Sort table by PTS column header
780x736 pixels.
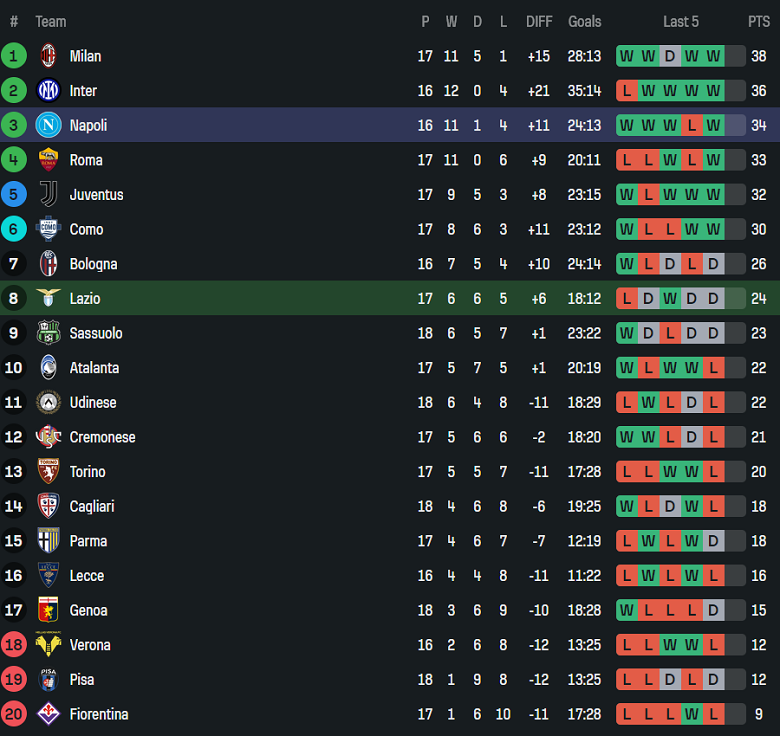pos(758,21)
